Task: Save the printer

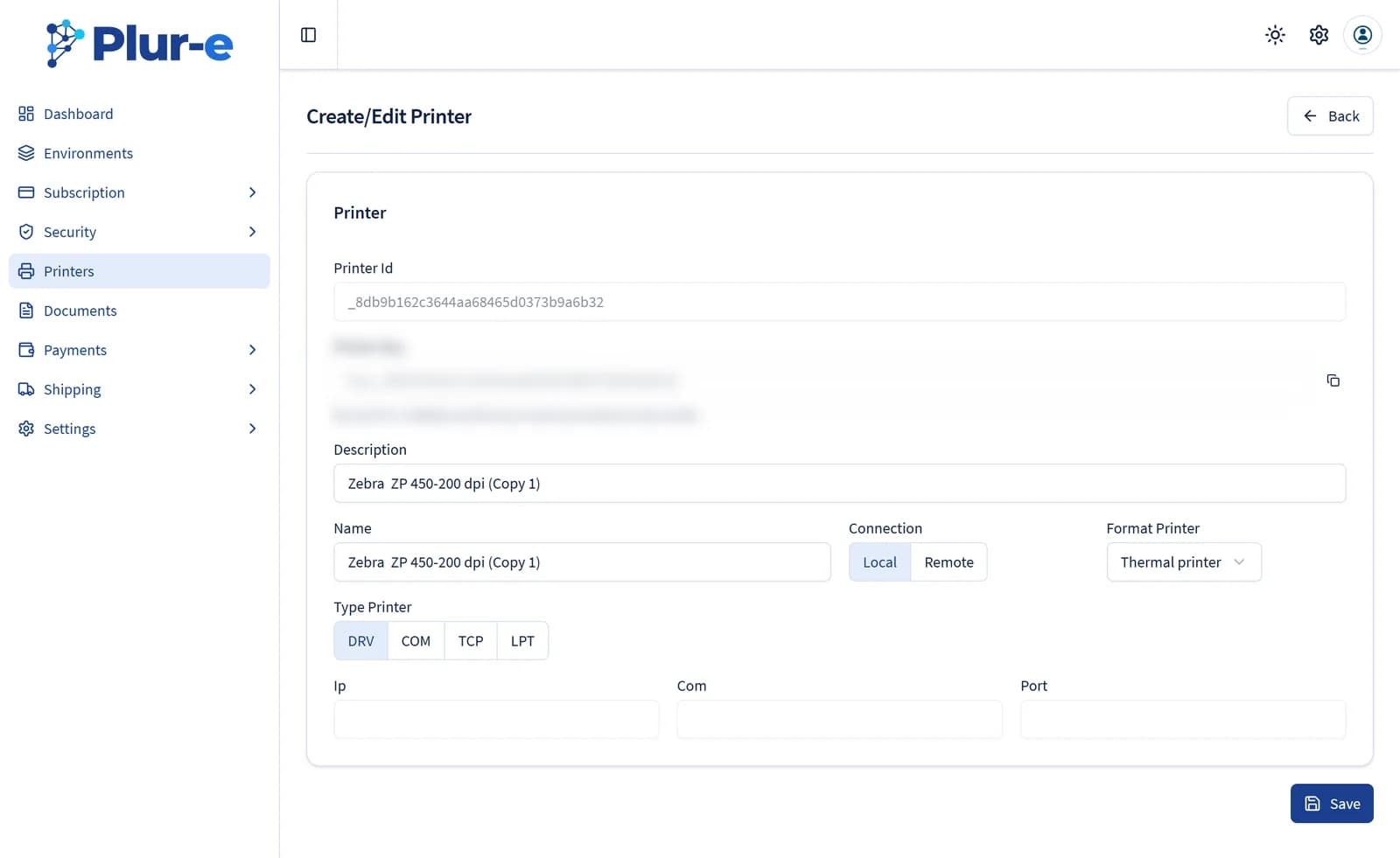Action: click(x=1332, y=804)
